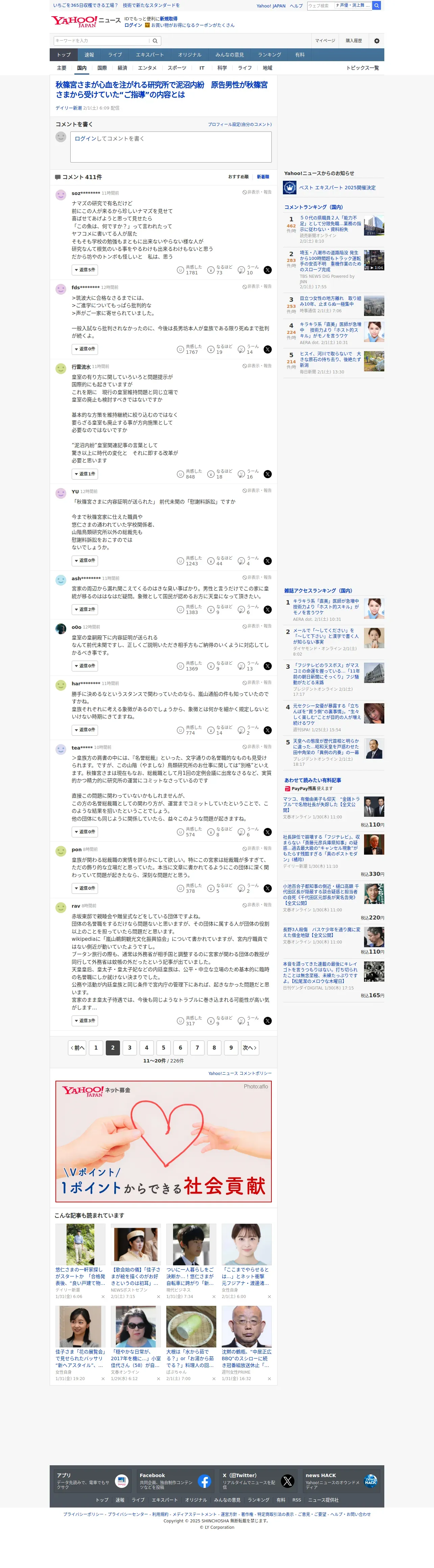Go to previous comments page with 前へ

tap(77, 1048)
